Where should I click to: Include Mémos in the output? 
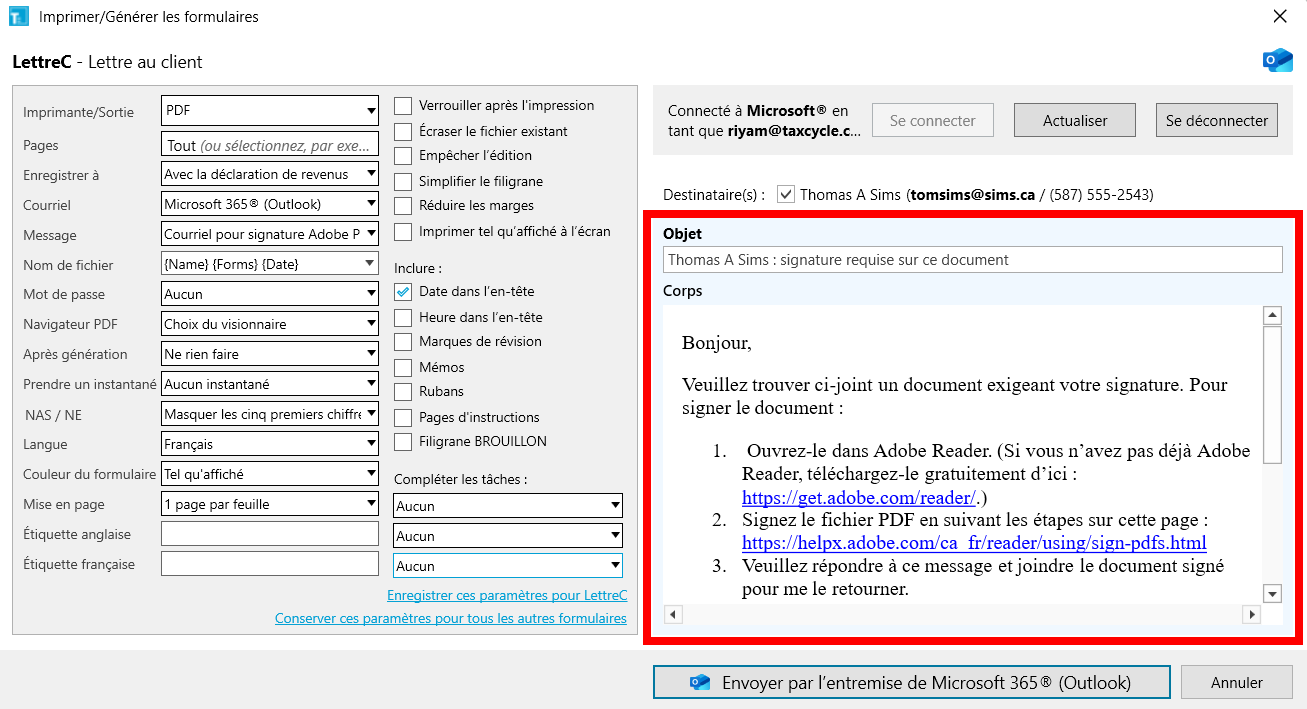(403, 368)
